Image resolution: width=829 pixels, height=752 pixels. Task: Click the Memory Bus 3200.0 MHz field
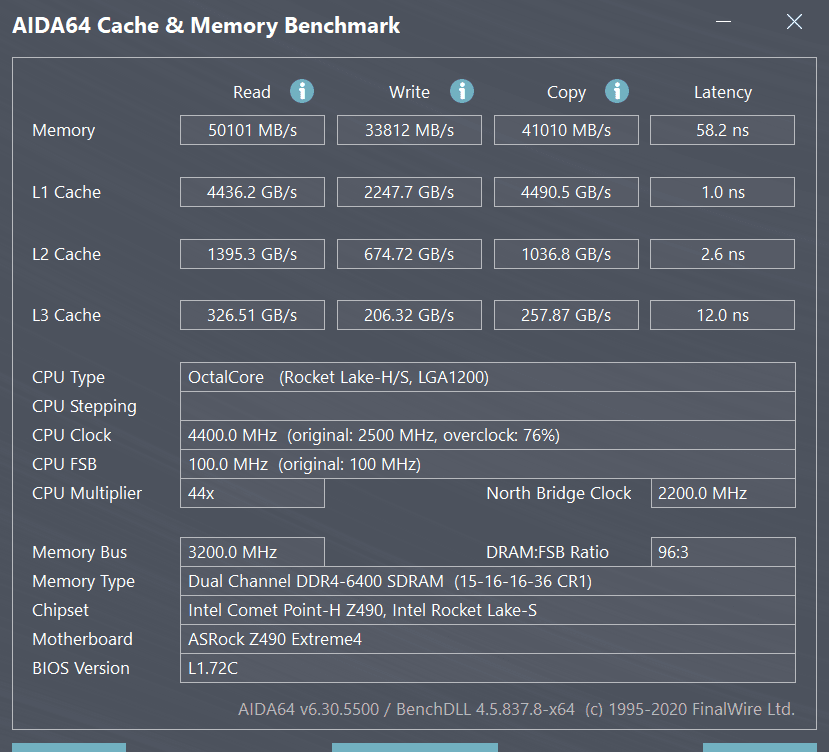(252, 552)
